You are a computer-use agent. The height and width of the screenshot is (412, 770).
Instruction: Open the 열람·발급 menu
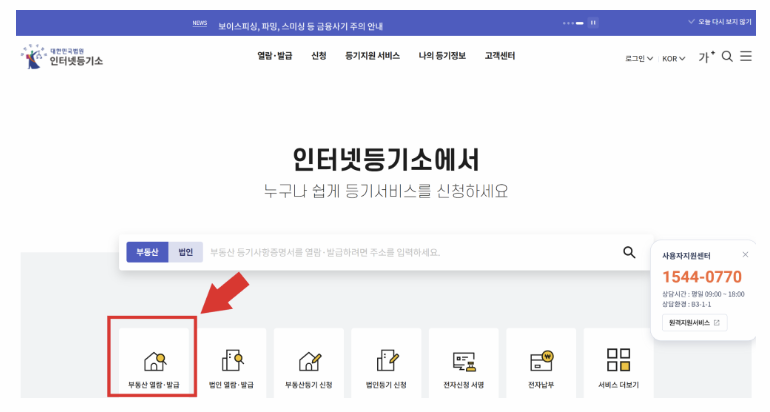[x=275, y=56]
